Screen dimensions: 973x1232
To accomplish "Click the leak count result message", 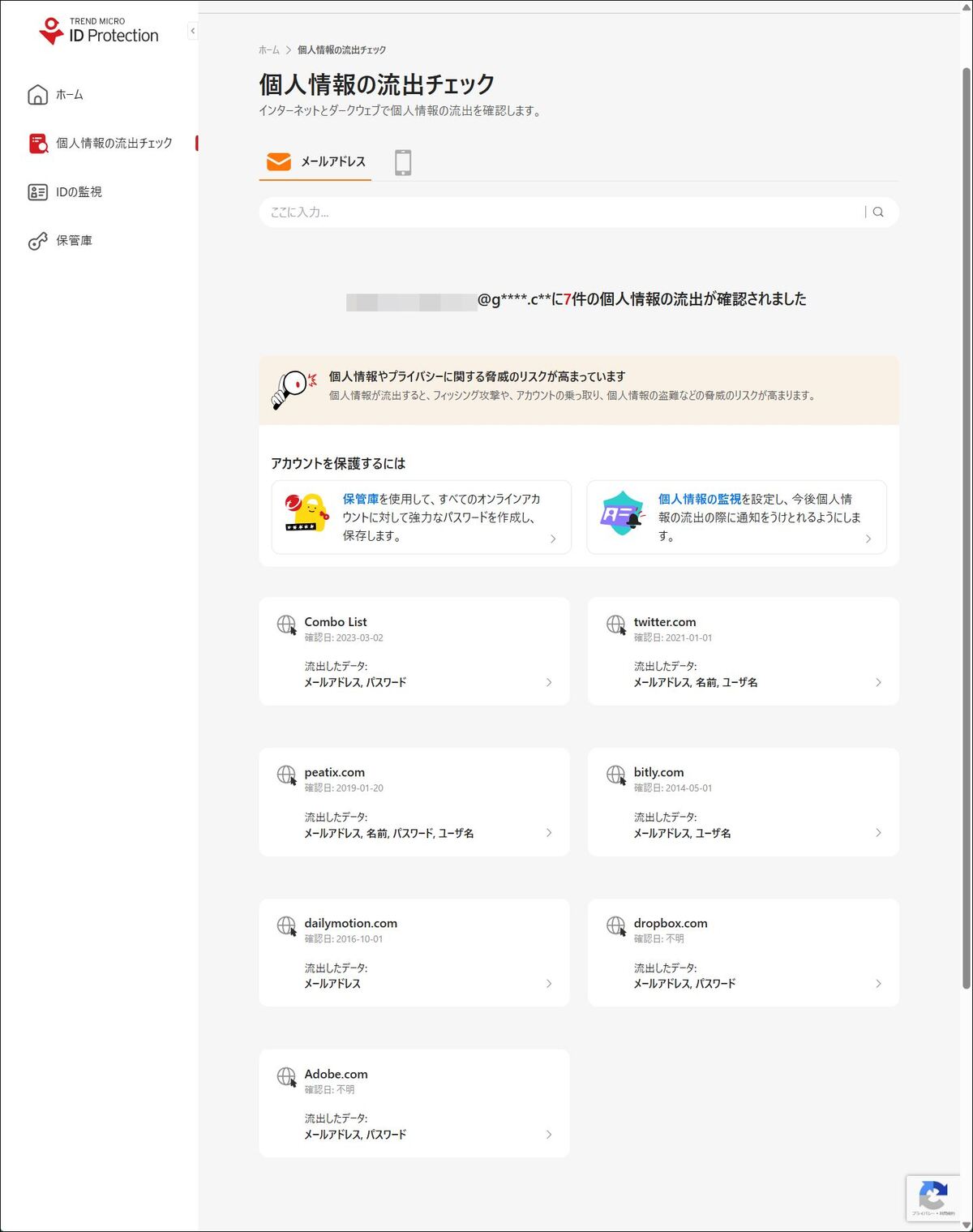I will pyautogui.click(x=577, y=300).
